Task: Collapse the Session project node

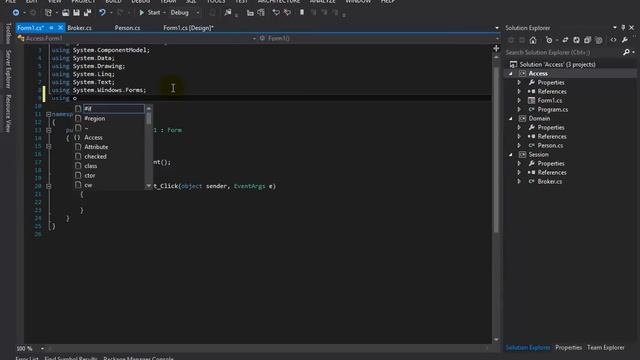Action: [x=511, y=154]
